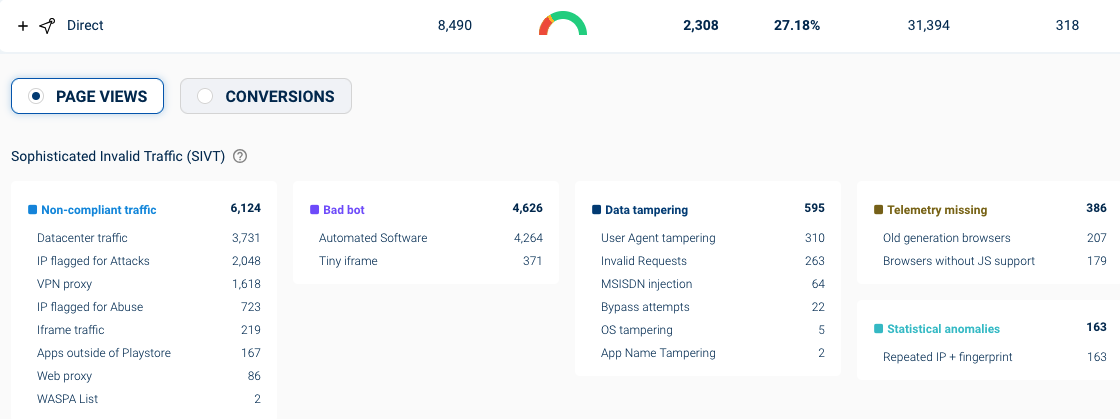Select the MSISDN injection row
The image size is (1120, 419).
[x=713, y=284]
